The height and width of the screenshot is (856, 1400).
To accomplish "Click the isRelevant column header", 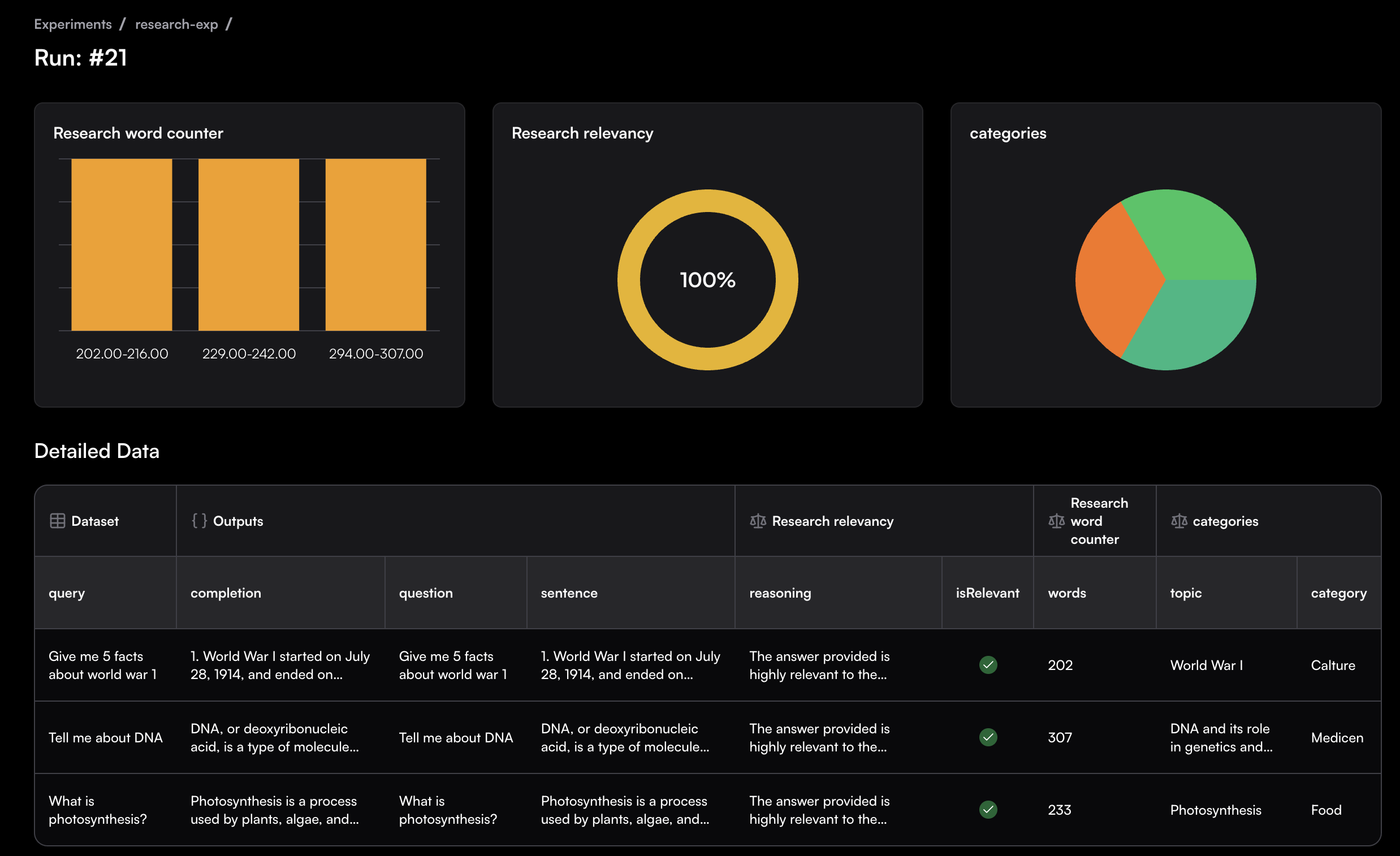I will click(x=987, y=593).
